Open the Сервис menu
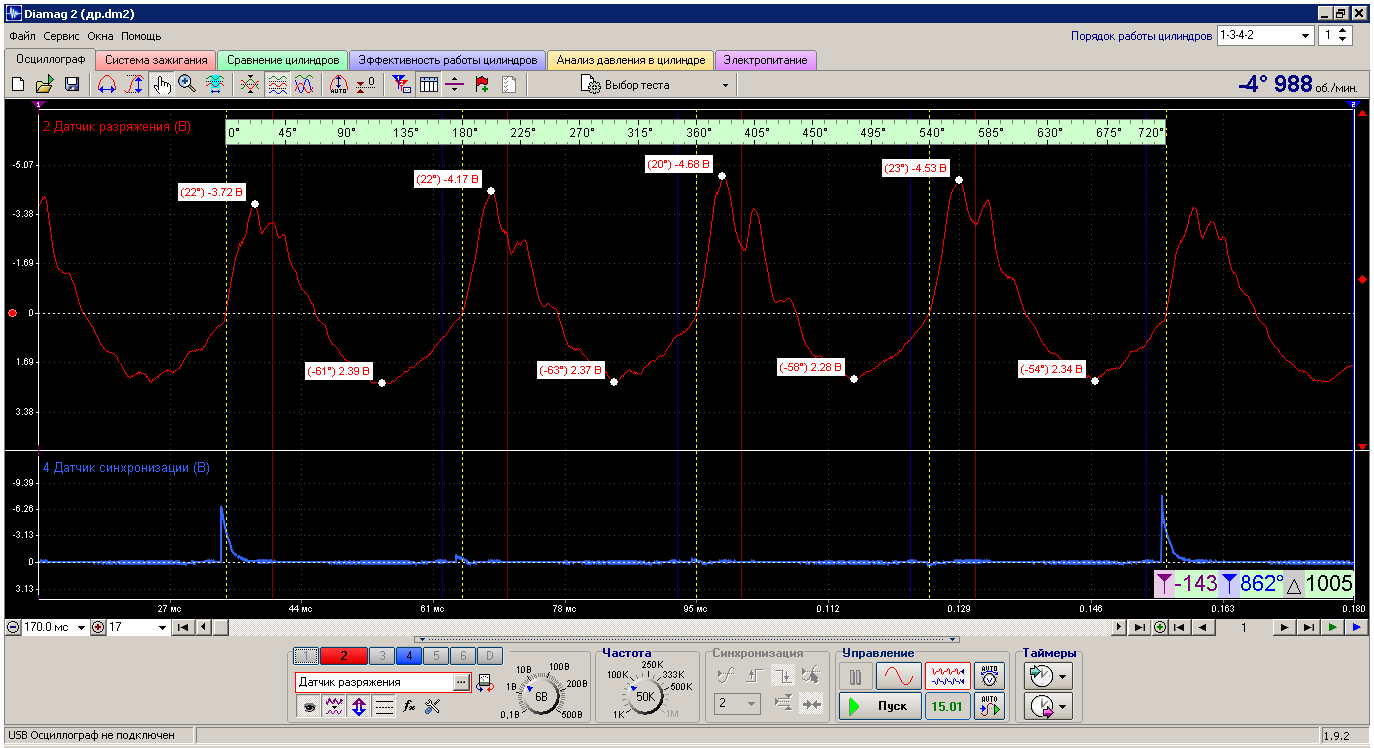The image size is (1374, 748). (62, 35)
